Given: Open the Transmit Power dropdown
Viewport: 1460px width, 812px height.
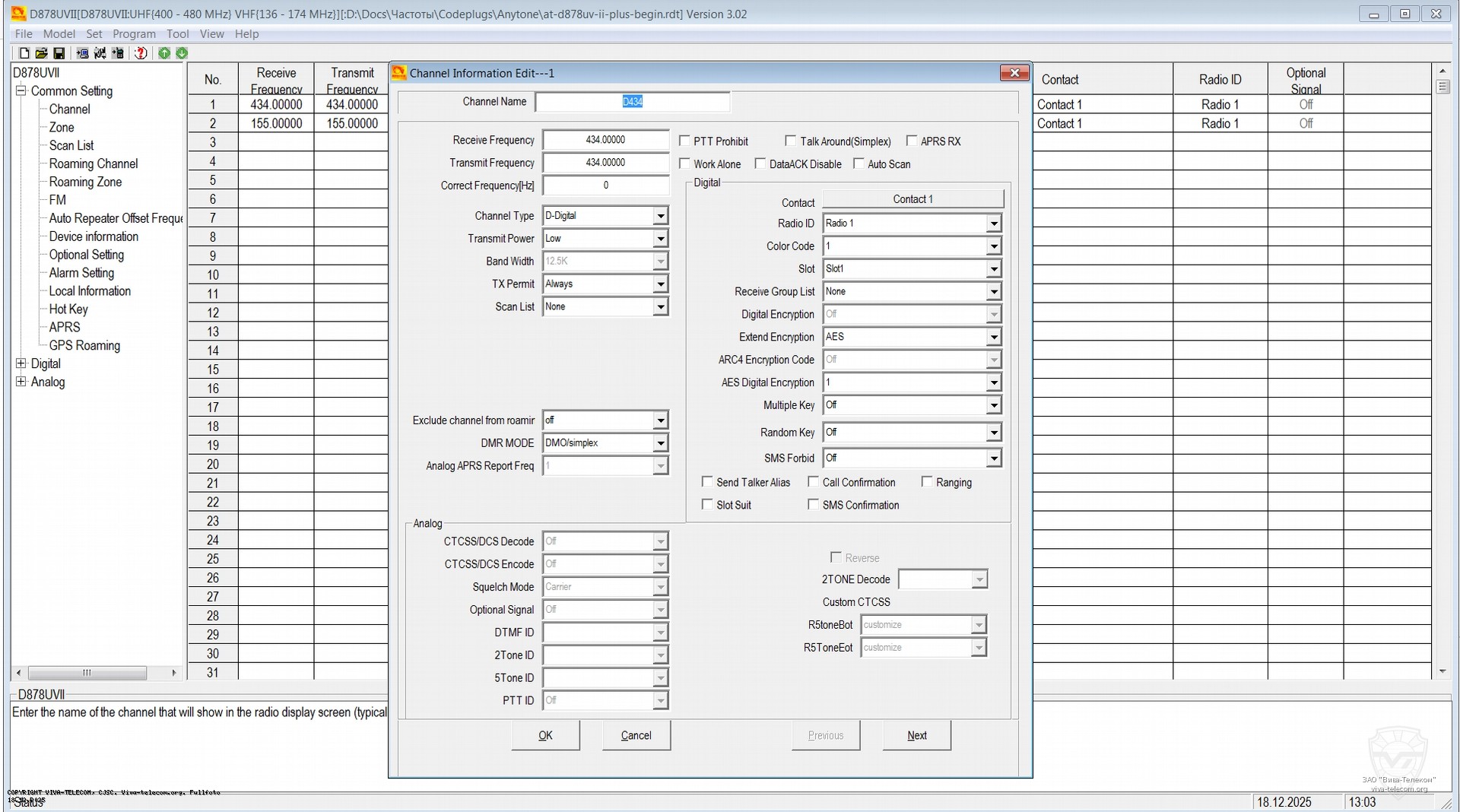Looking at the screenshot, I should point(660,239).
